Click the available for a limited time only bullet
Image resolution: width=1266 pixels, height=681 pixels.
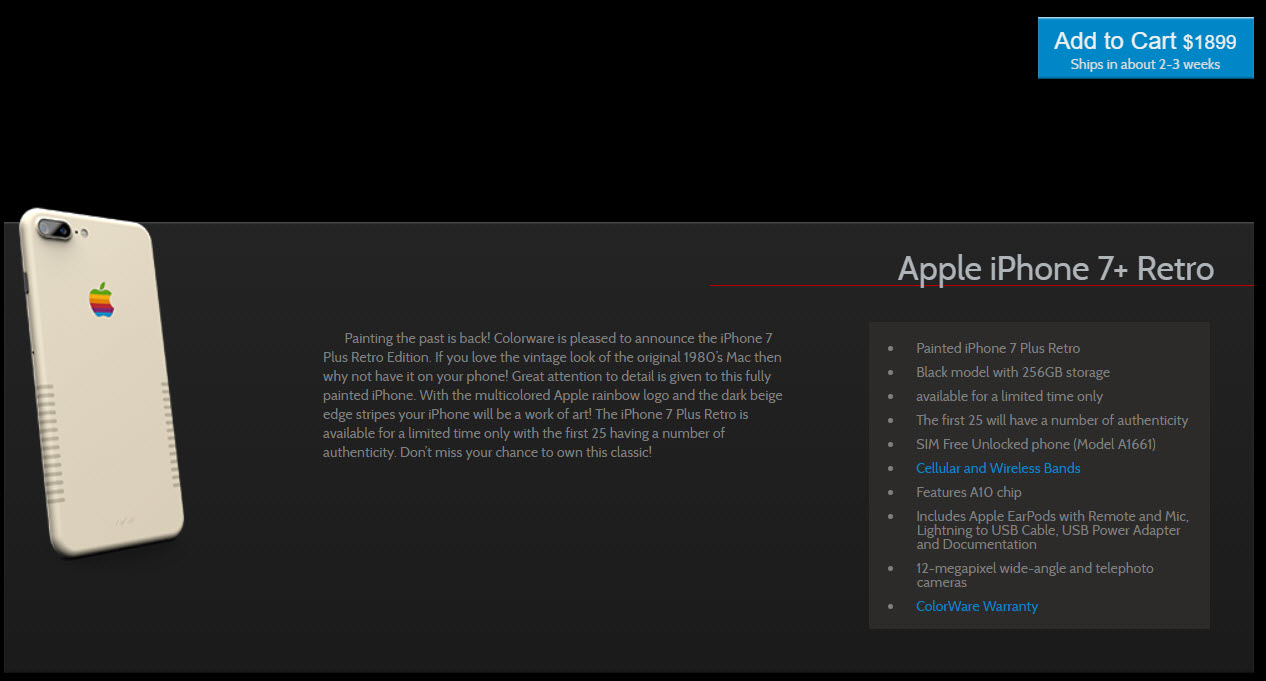tap(1009, 396)
